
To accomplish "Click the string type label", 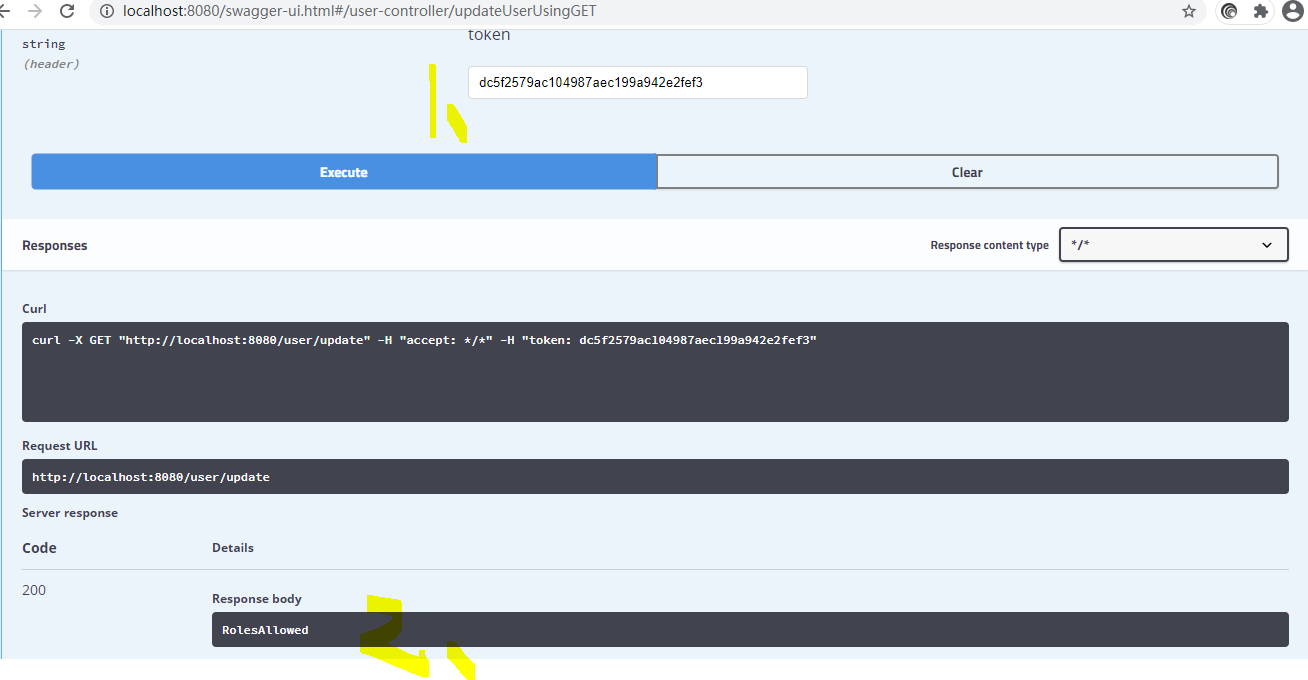I will [44, 44].
